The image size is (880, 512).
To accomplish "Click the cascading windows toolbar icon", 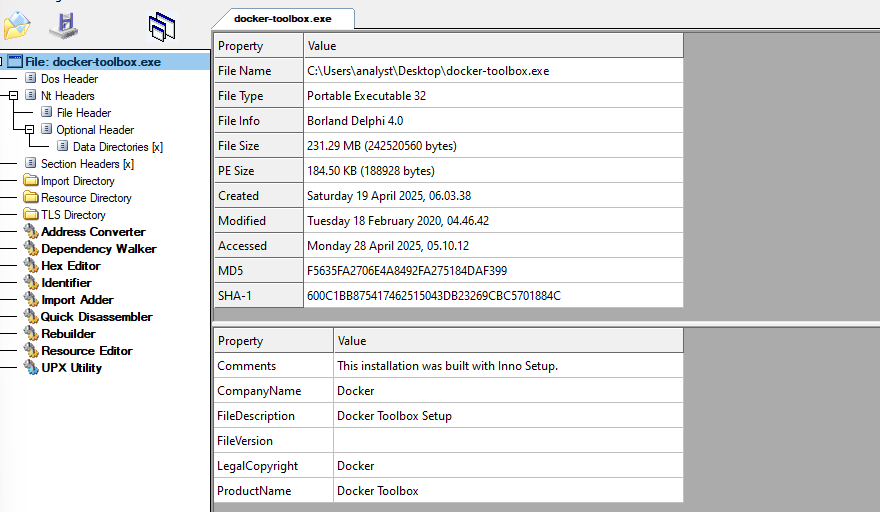I will tap(161, 27).
